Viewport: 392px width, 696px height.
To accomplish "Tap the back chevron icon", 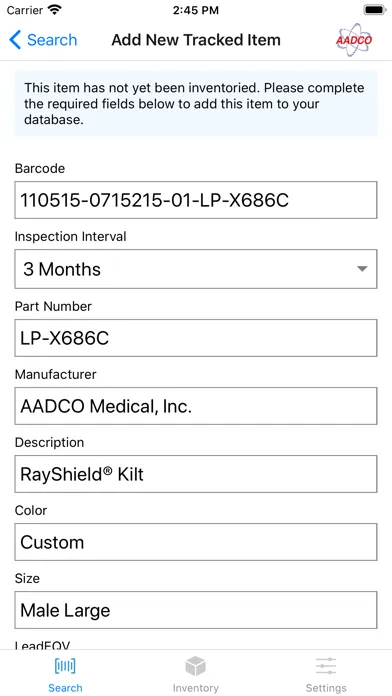I will coord(15,40).
